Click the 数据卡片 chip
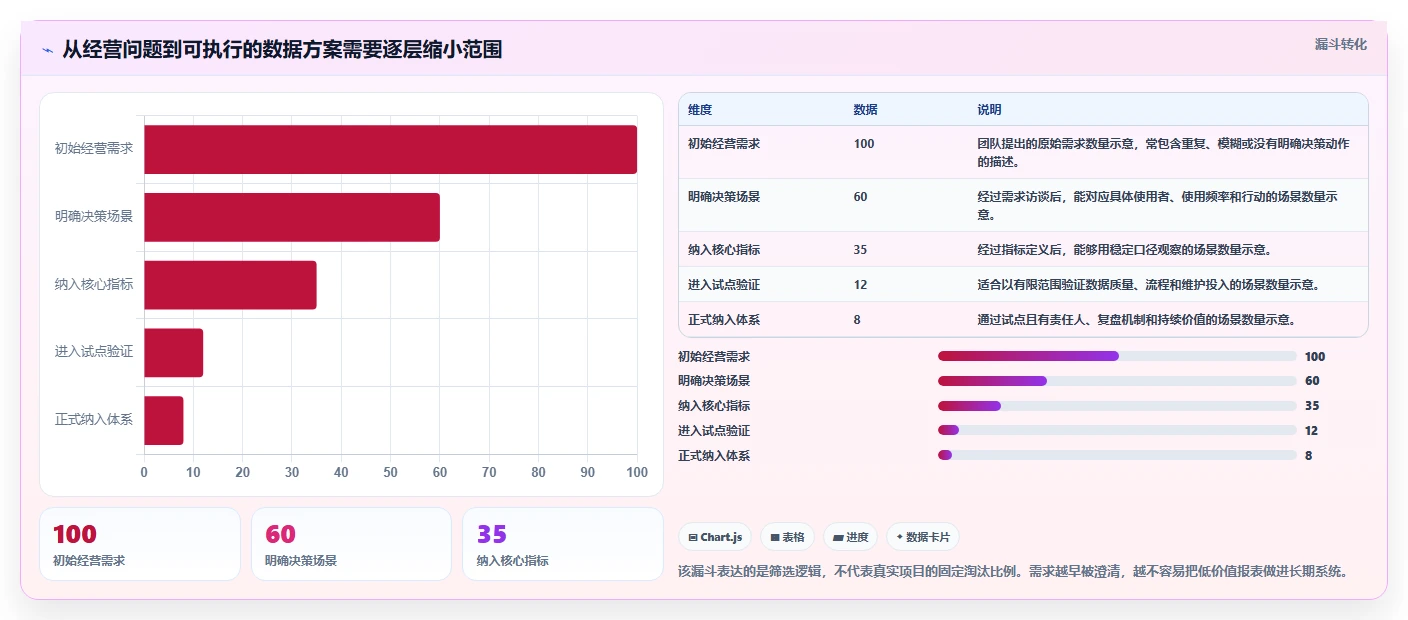The height and width of the screenshot is (620, 1408). click(x=922, y=537)
